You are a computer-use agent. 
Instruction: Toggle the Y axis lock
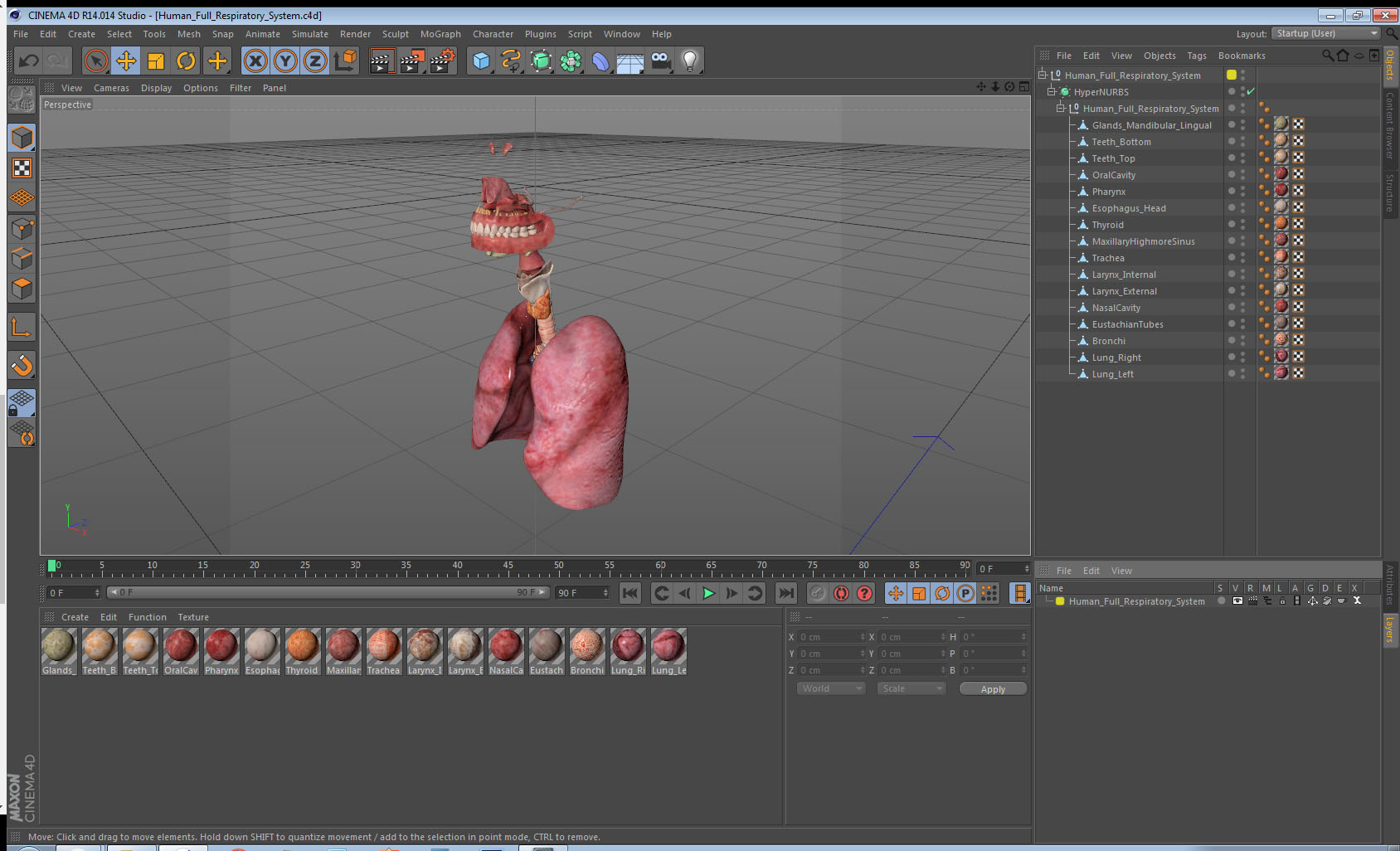(x=285, y=61)
